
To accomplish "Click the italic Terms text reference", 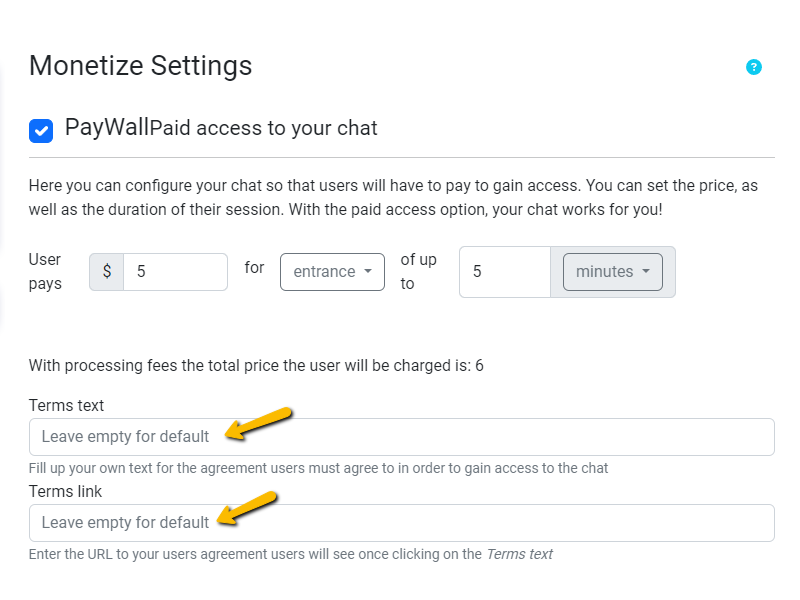I will [x=519, y=554].
